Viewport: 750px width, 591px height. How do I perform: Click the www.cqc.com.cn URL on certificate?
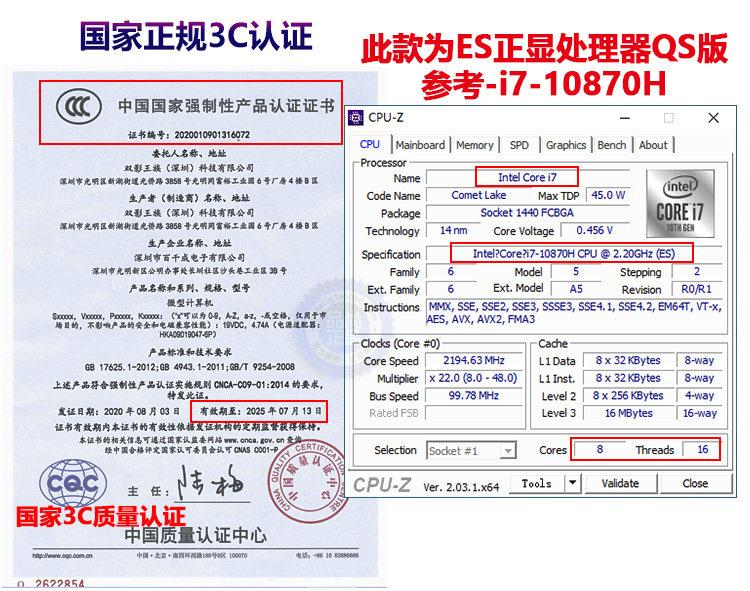62,556
